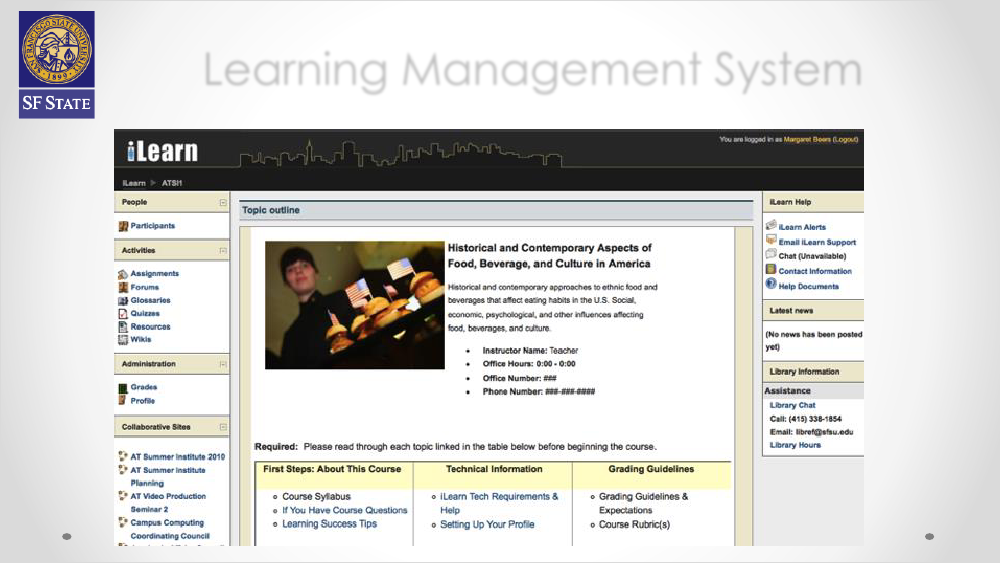
Task: Open Campus Computing Coordinating Council site
Action: pos(170,529)
